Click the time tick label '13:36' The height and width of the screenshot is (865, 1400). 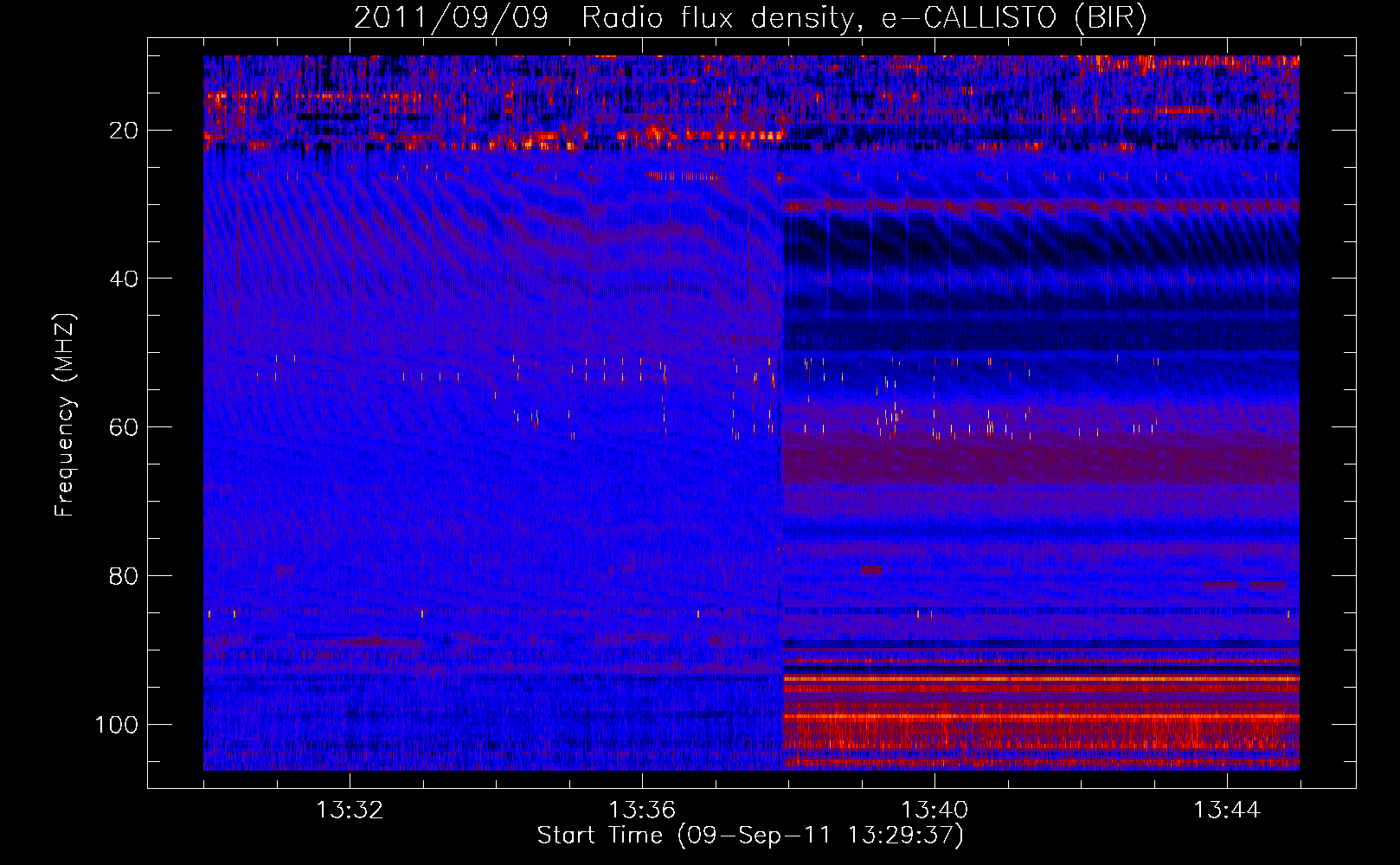(642, 811)
